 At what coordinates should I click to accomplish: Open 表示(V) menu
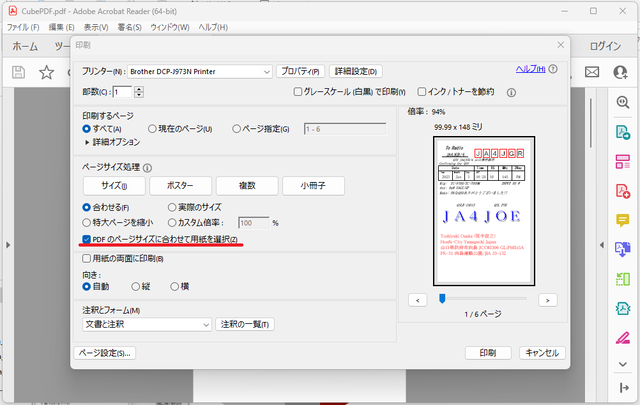pyautogui.click(x=96, y=27)
